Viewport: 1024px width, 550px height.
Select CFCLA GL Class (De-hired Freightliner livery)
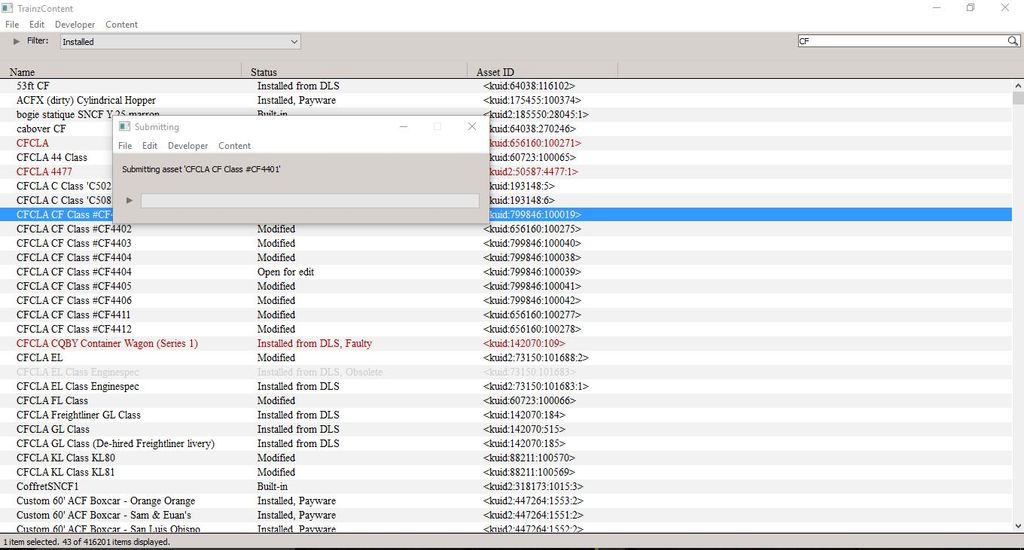pos(506,444)
